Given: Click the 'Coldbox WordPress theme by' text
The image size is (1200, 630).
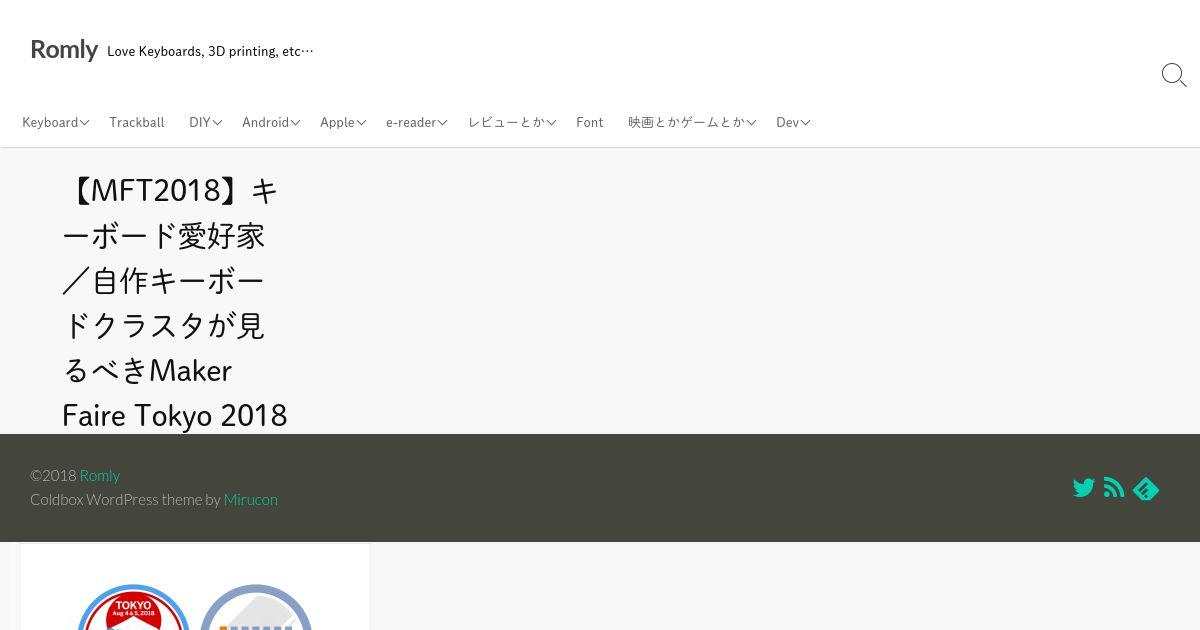Looking at the screenshot, I should point(125,499).
